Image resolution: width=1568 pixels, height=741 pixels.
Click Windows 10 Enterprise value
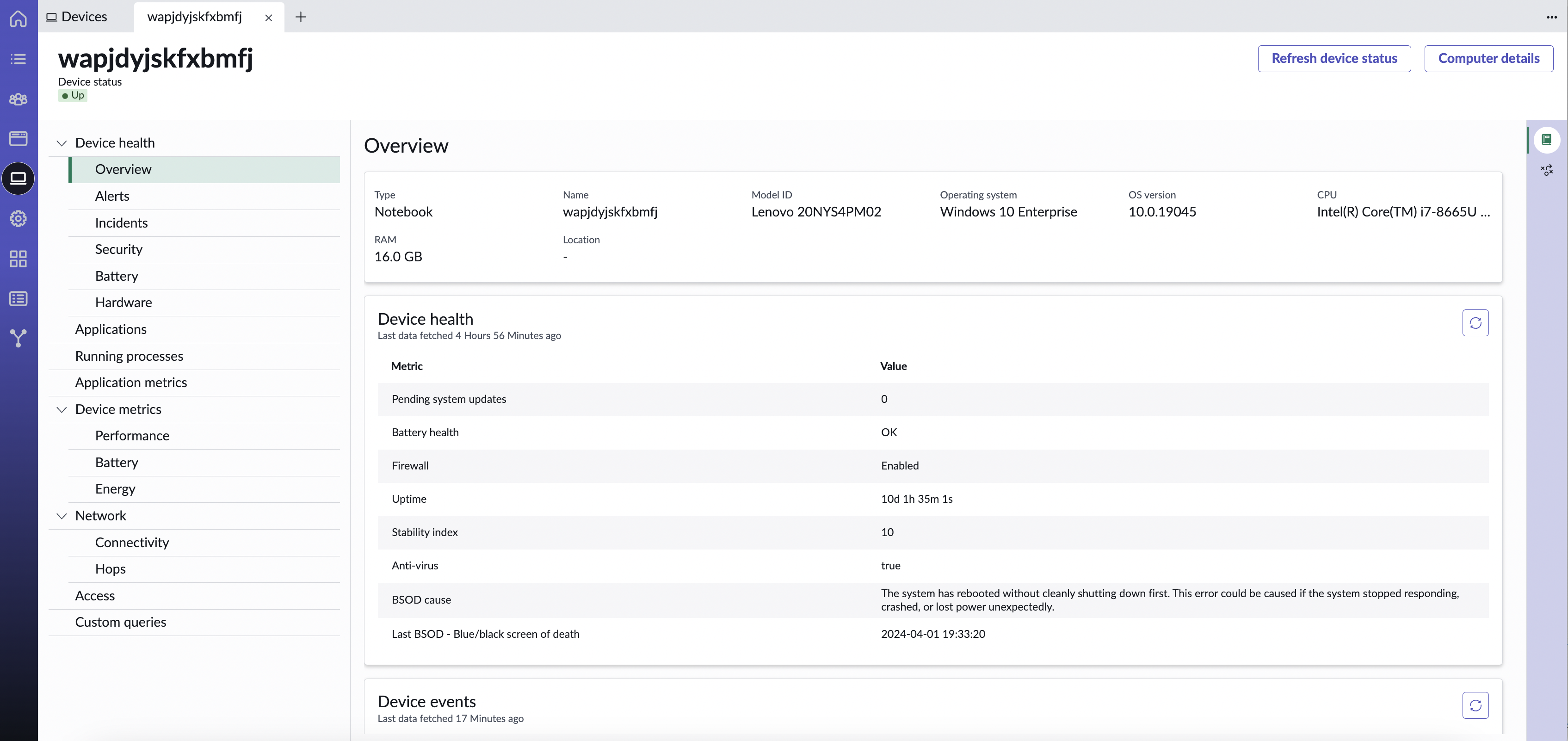pyautogui.click(x=1008, y=212)
